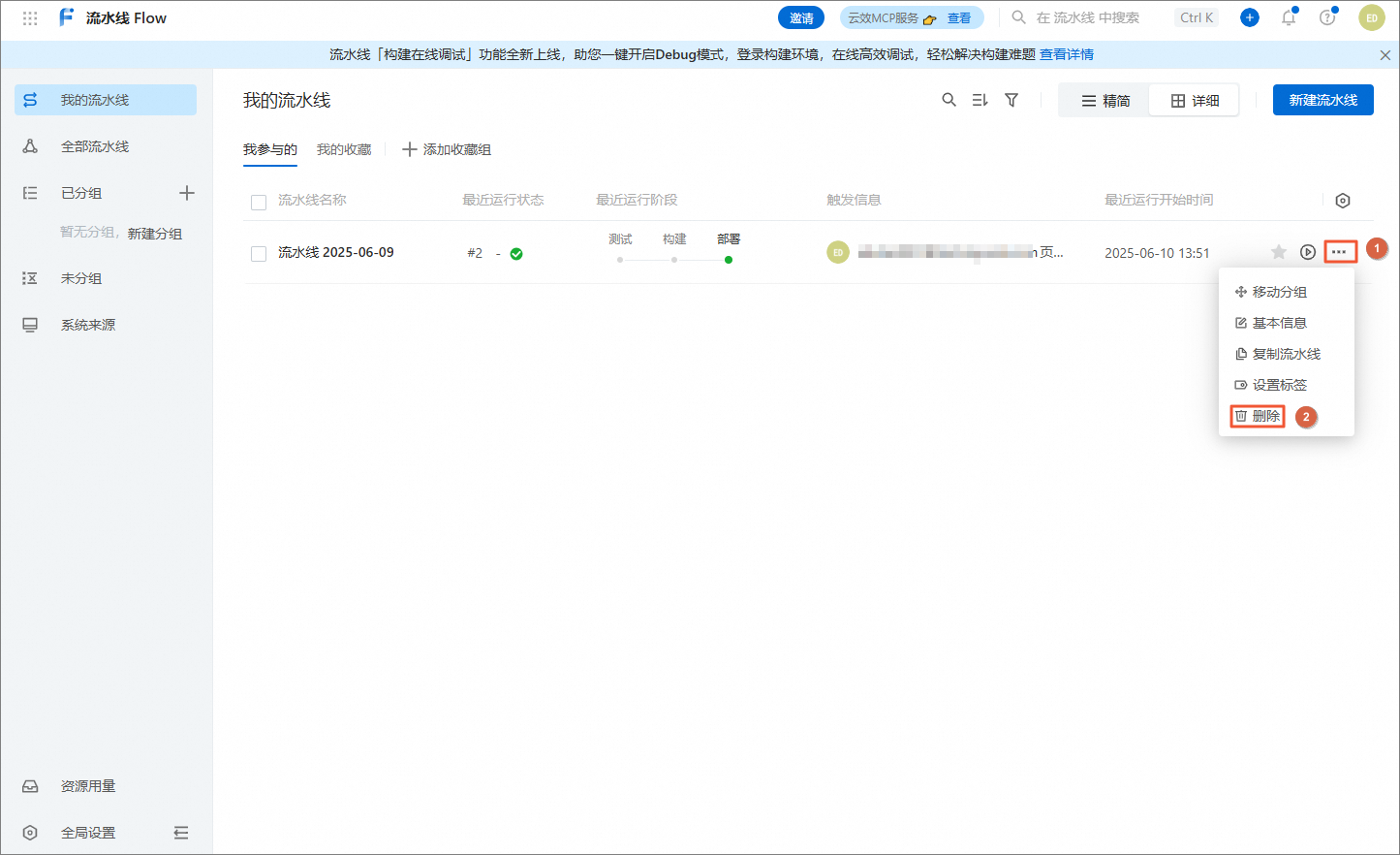Viewport: 1400px width, 855px height.
Task: Switch to 精简 view mode
Action: tap(1104, 101)
